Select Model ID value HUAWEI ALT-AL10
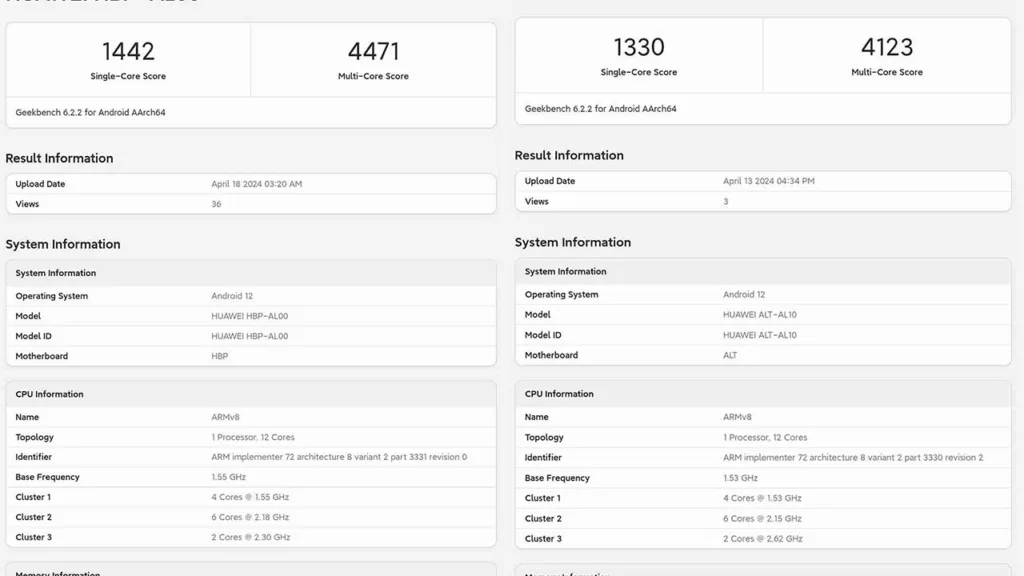Viewport: 1024px width, 576px height. pyautogui.click(x=760, y=335)
